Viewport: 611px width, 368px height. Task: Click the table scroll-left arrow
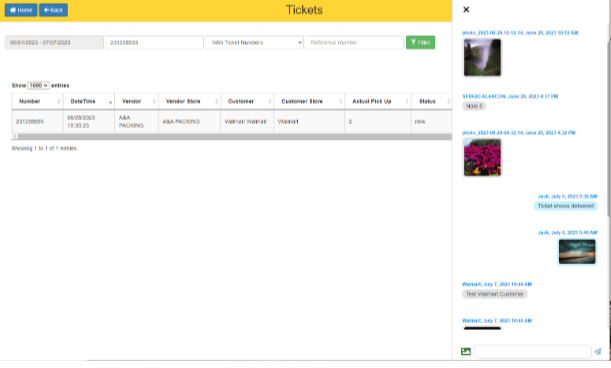click(x=15, y=136)
